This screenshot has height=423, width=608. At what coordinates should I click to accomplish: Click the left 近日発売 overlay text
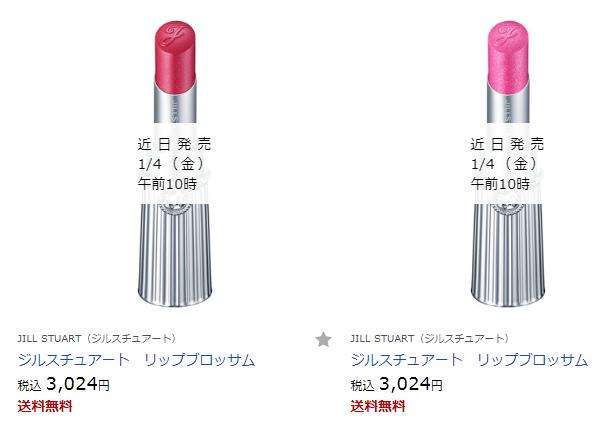click(174, 144)
